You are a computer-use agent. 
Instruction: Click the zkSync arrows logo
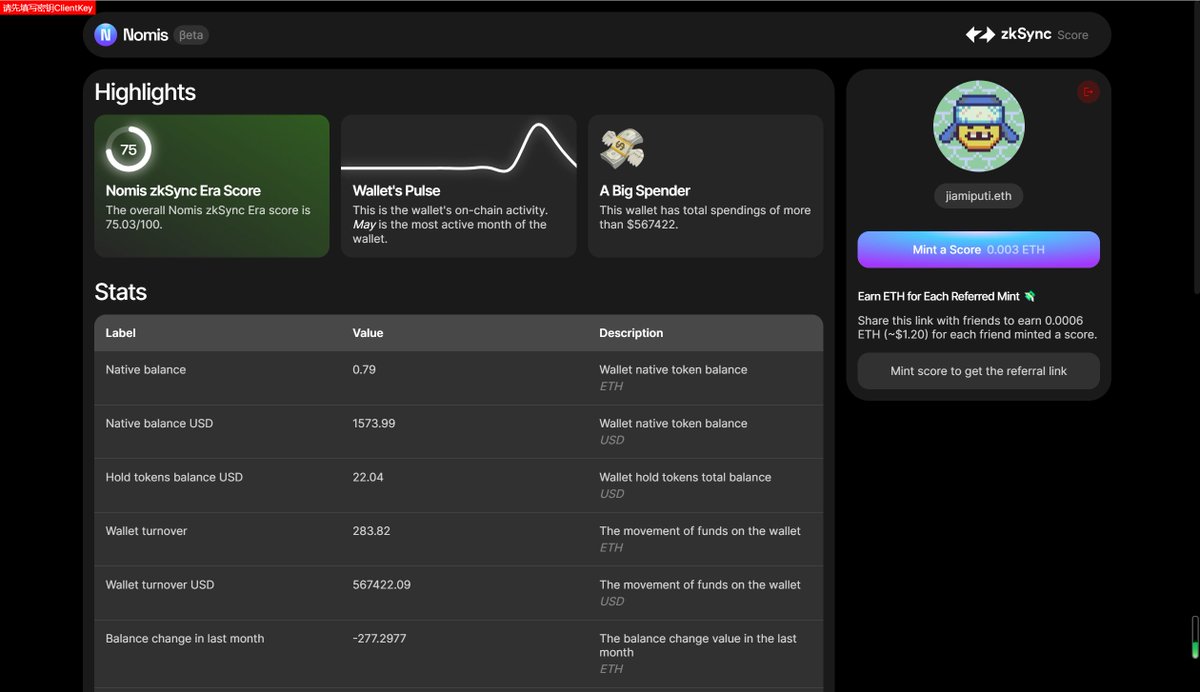click(980, 34)
